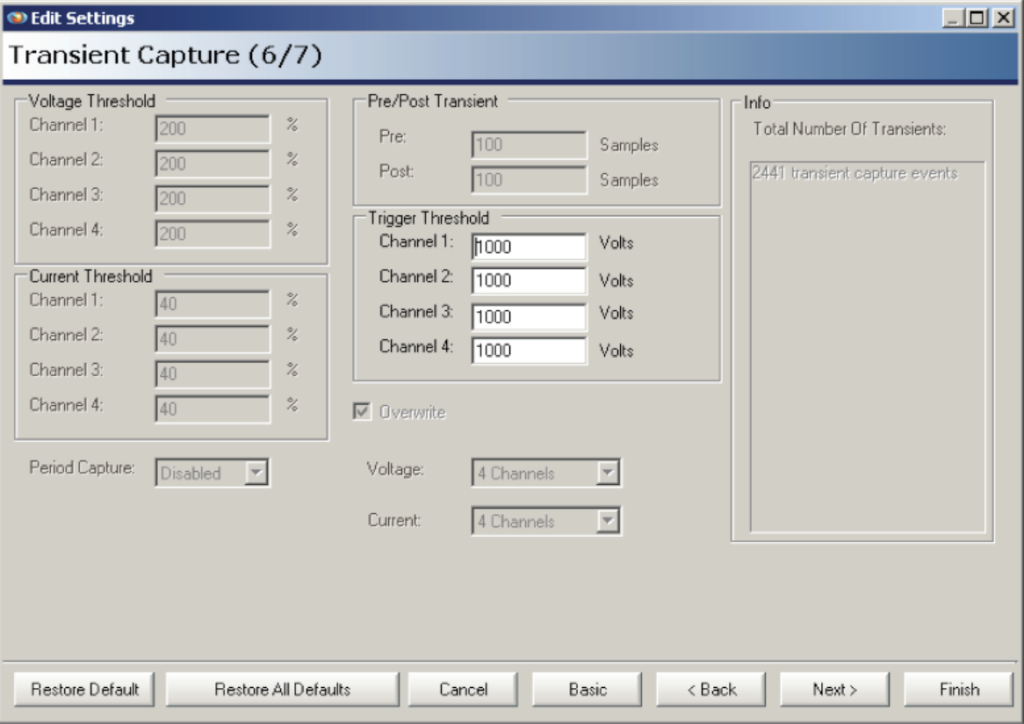The height and width of the screenshot is (724, 1024).
Task: Click 'Total Number Of Transients:' label
Action: (849, 129)
